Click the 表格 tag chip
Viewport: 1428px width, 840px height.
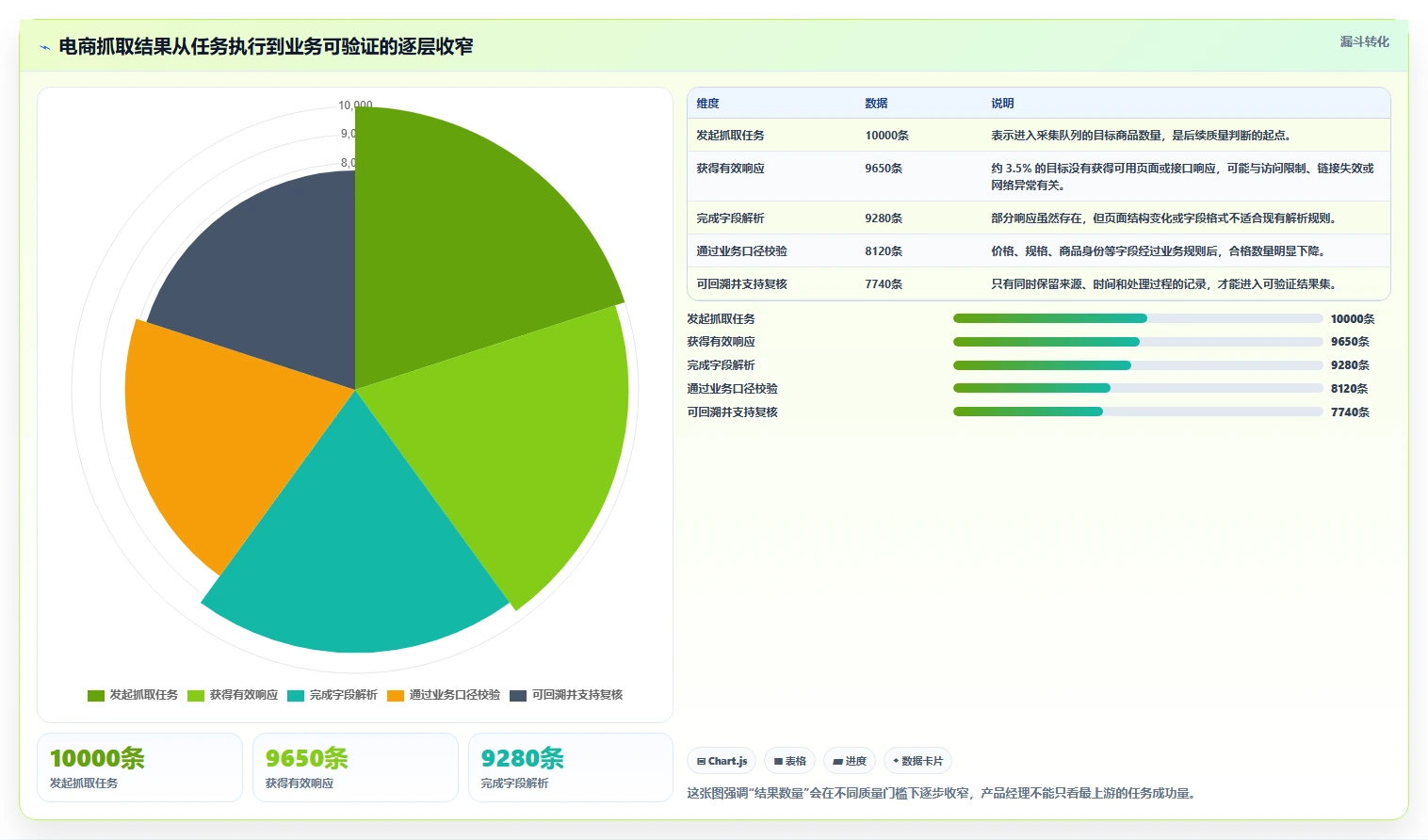point(789,761)
